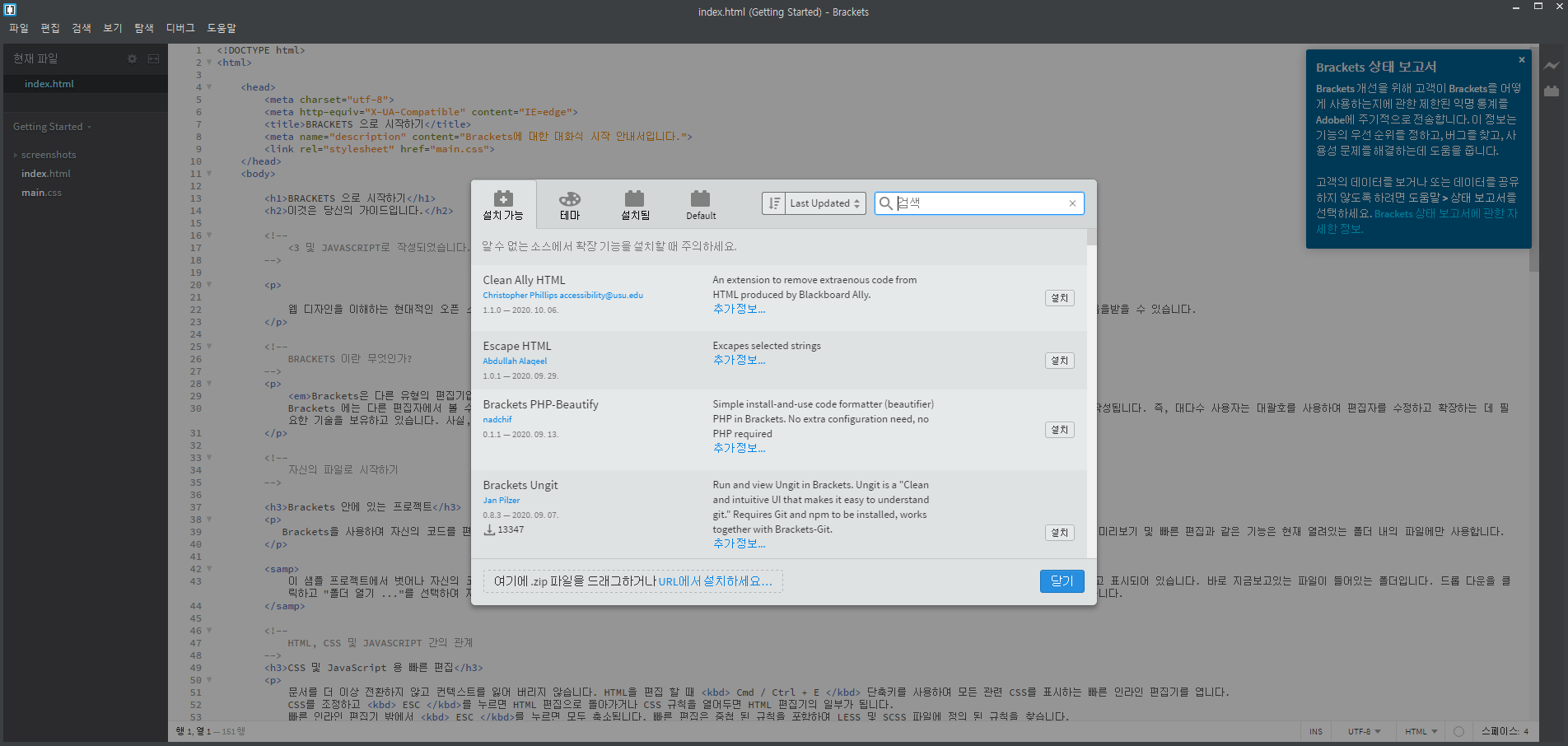The width and height of the screenshot is (1568, 746).
Task: Click the linting status circle icon
Action: [1458, 731]
